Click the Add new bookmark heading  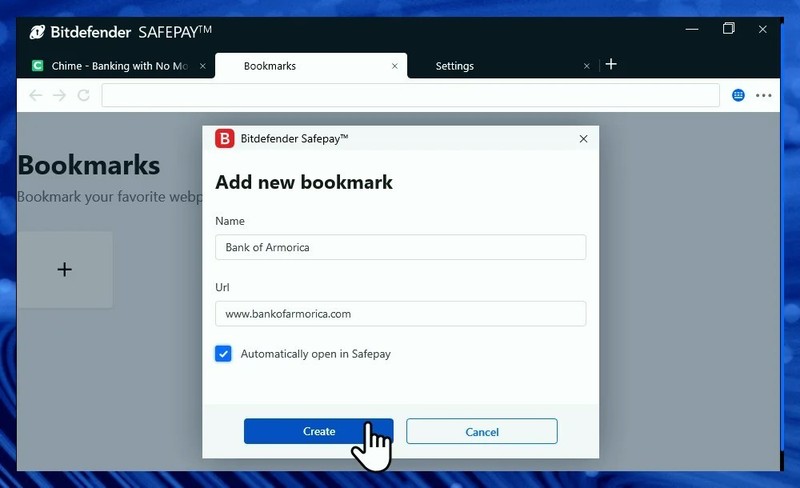click(304, 182)
